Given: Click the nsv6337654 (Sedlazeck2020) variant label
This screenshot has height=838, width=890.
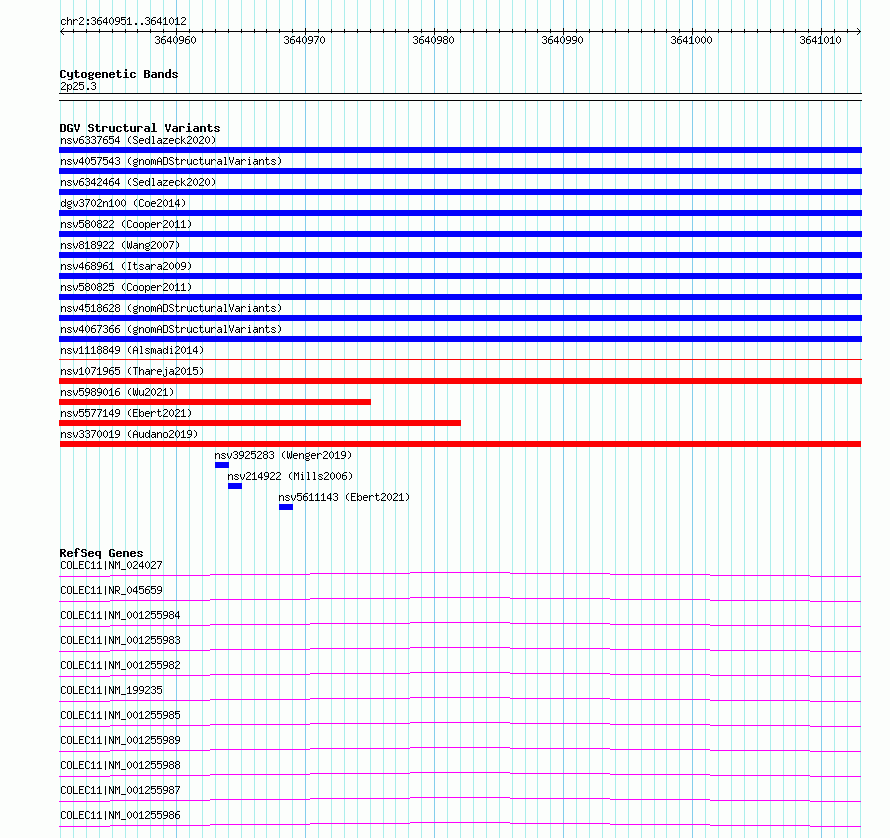Looking at the screenshot, I should (138, 140).
